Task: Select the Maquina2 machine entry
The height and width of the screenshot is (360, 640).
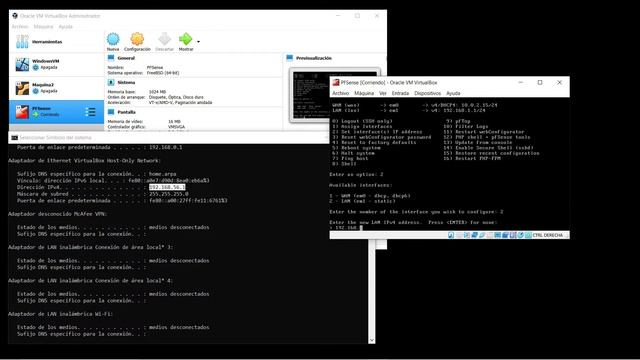Action: click(56, 88)
